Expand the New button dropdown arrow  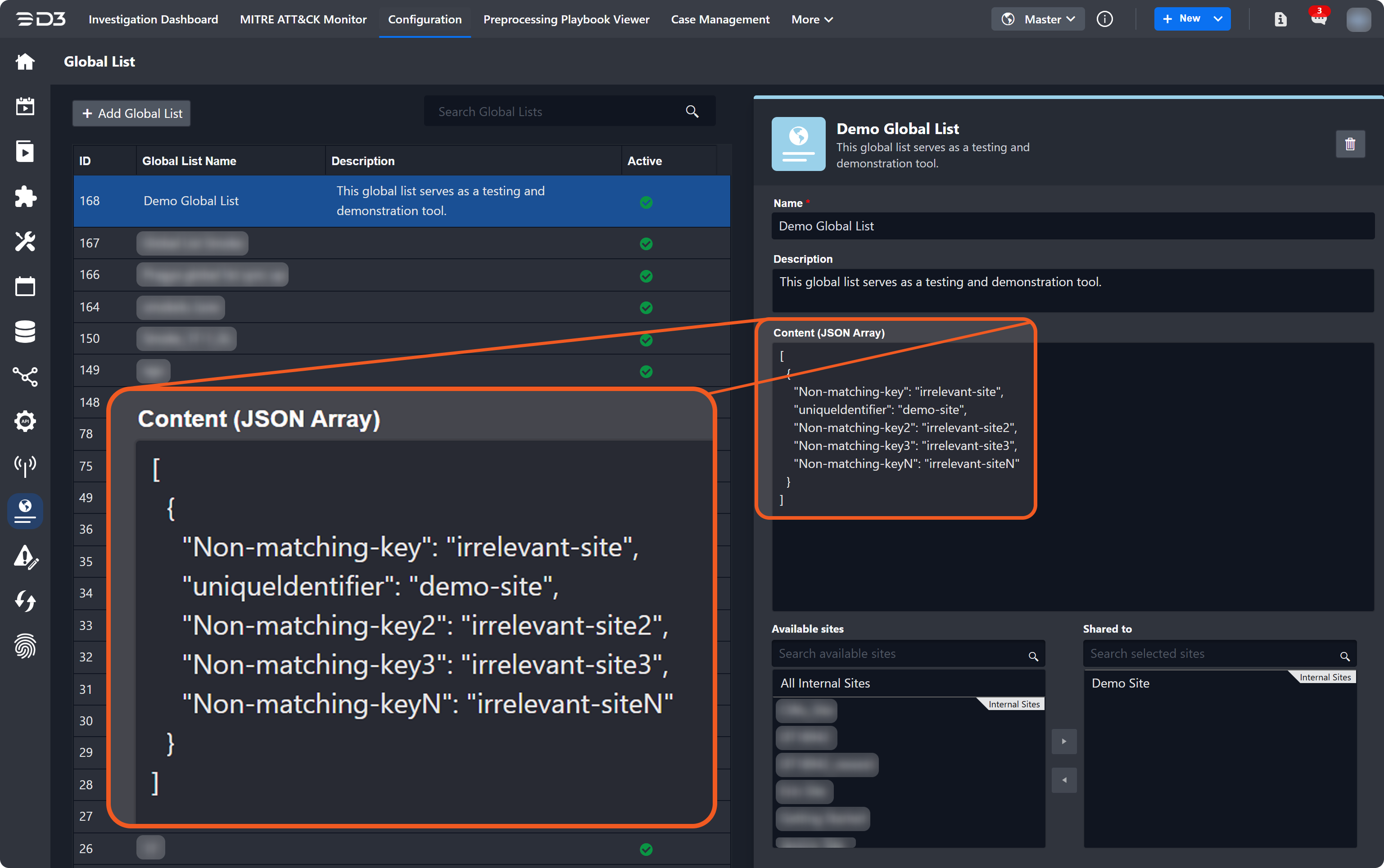1217,19
